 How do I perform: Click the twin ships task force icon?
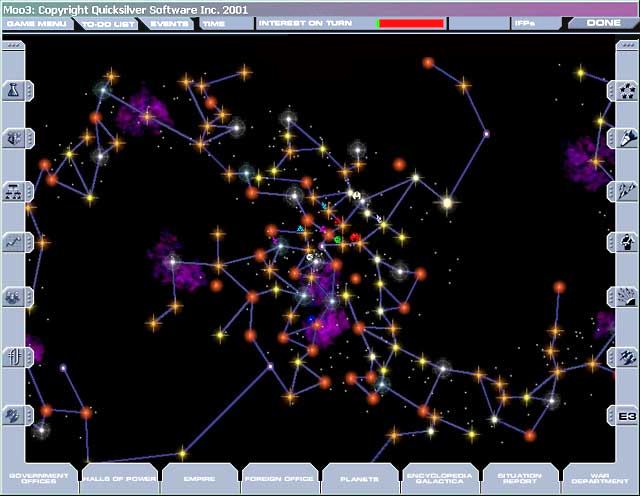(627, 191)
